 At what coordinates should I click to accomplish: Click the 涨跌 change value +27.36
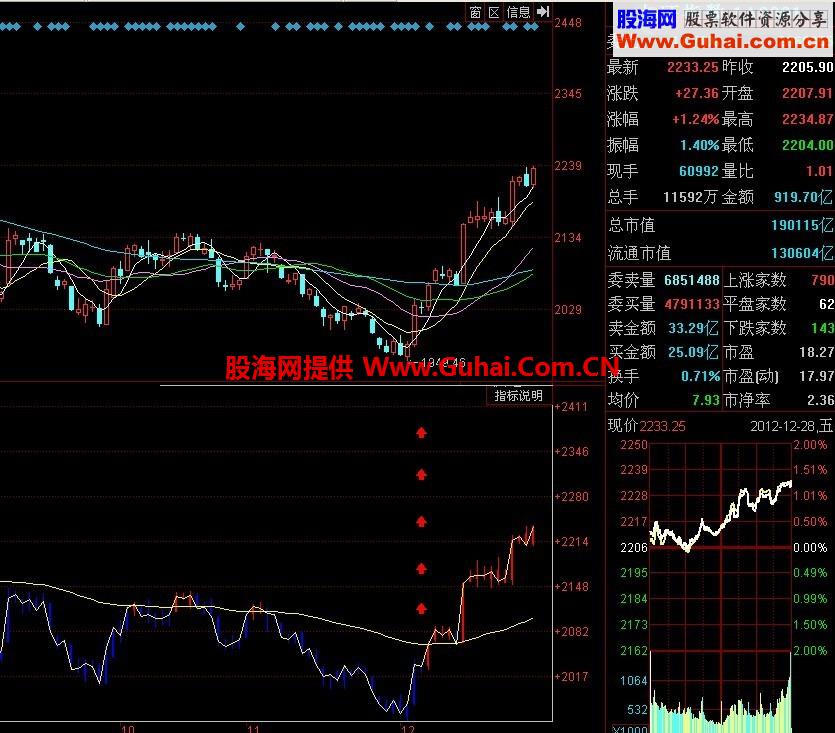(697, 93)
